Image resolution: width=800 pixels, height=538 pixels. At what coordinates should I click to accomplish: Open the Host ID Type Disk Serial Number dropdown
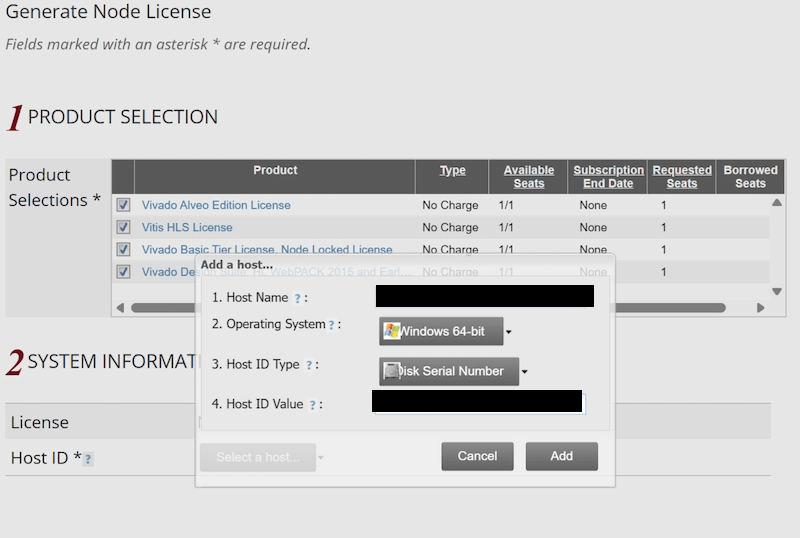[x=449, y=371]
